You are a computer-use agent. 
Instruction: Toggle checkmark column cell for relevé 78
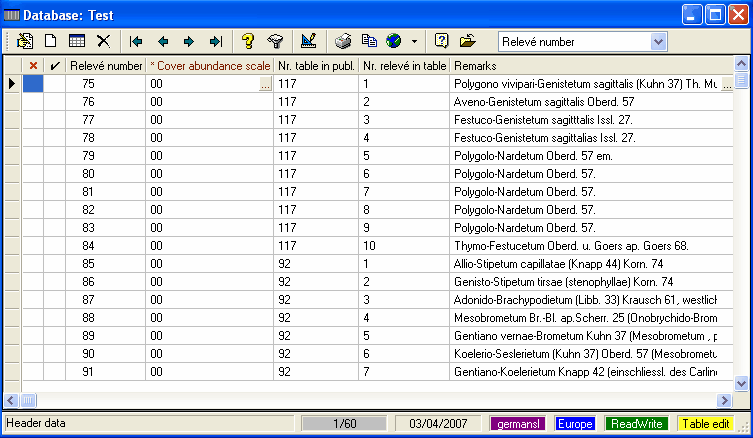55,137
